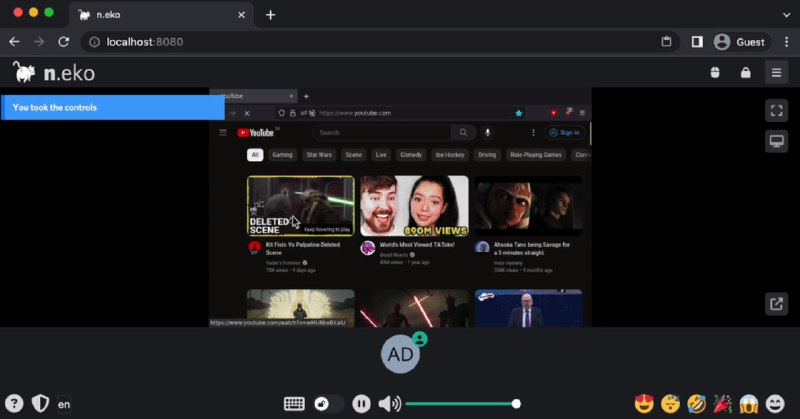The height and width of the screenshot is (419, 800).
Task: Click the Guest profile button
Action: coord(740,42)
